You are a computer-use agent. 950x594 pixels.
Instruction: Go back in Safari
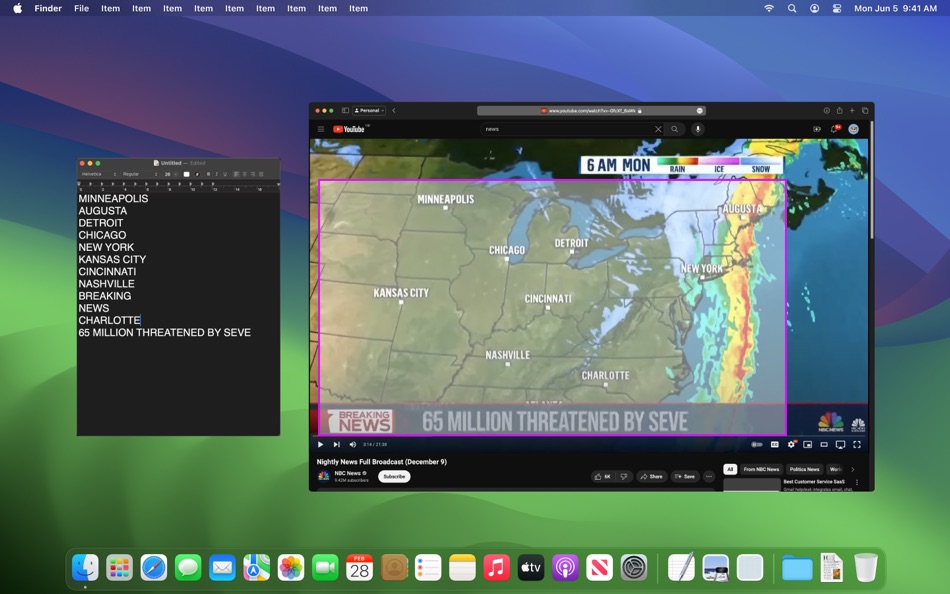point(394,110)
